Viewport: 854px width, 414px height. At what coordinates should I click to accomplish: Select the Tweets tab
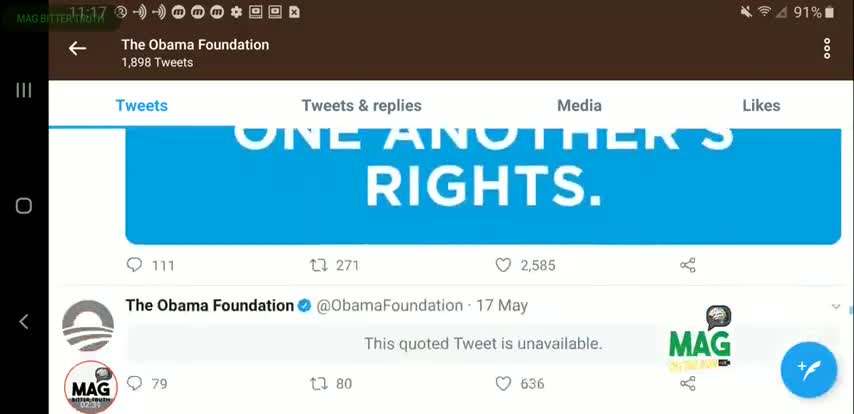pos(142,106)
